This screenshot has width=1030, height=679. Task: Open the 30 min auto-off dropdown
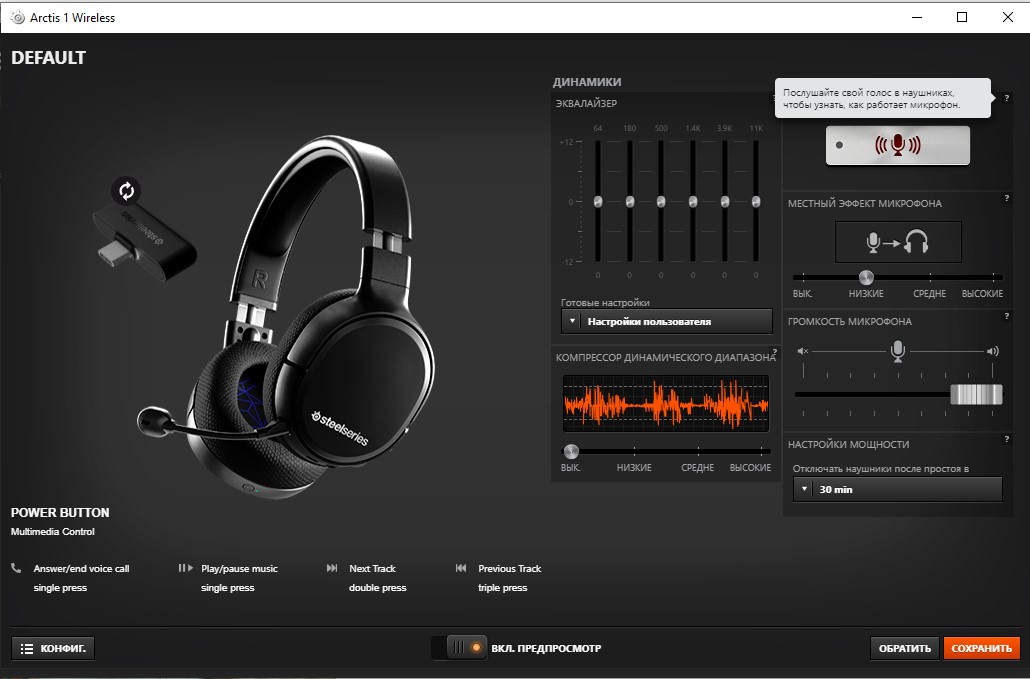pos(897,489)
